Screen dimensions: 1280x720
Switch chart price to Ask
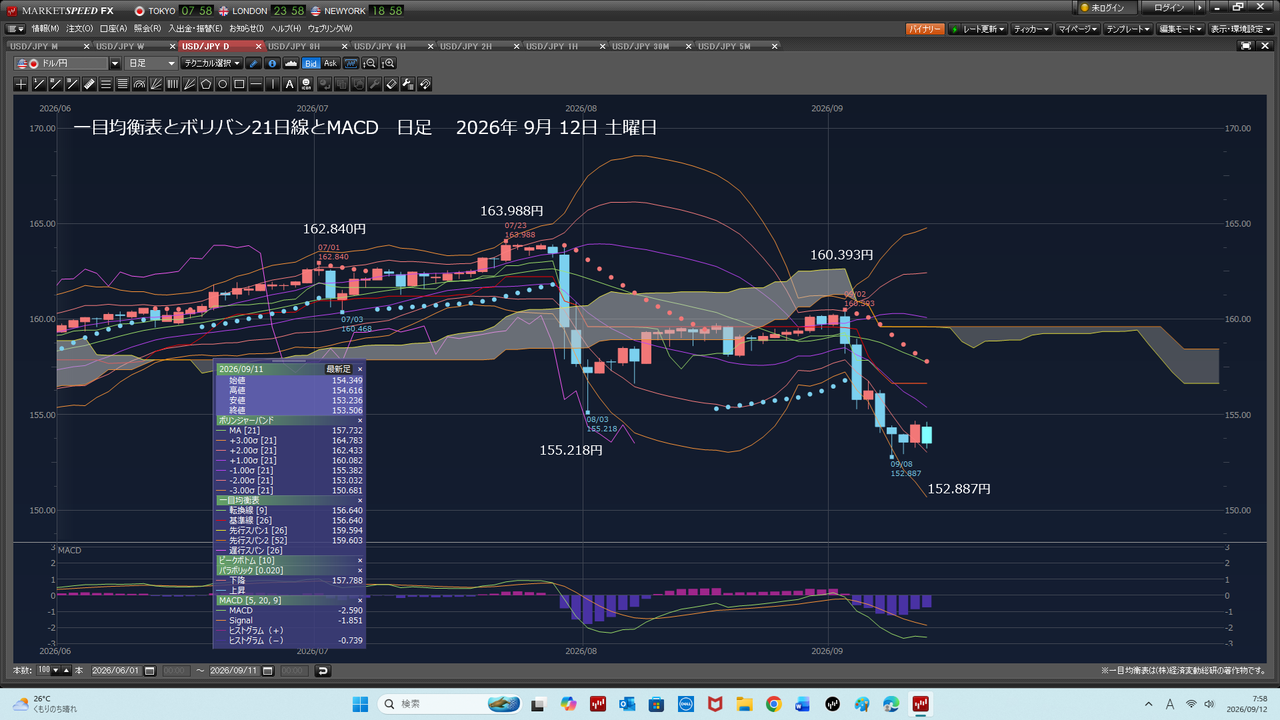pos(331,63)
